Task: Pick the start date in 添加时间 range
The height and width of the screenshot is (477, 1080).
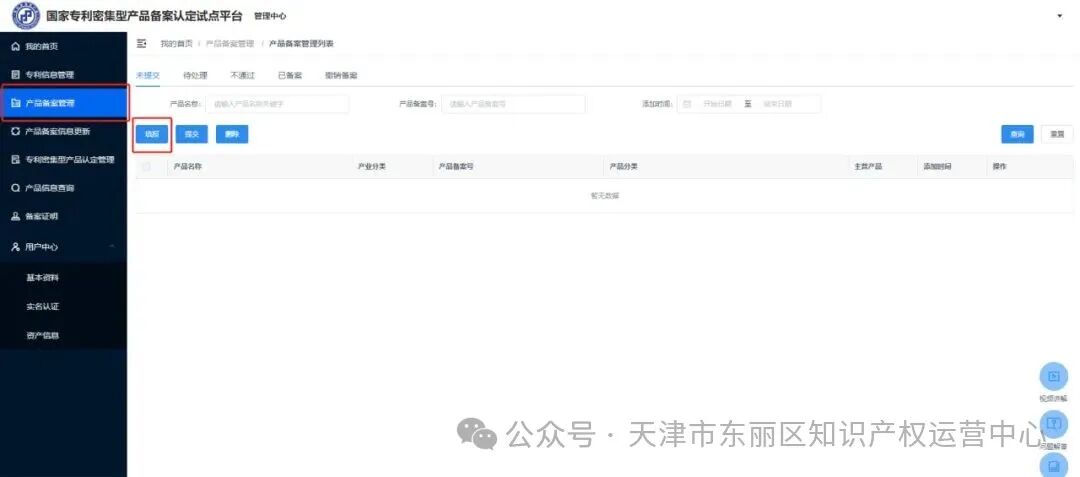Action: point(717,104)
